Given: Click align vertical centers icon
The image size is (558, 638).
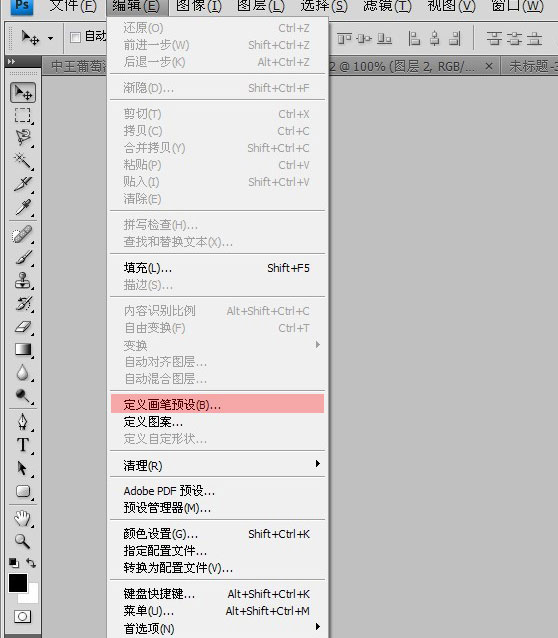Looking at the screenshot, I should tap(364, 39).
